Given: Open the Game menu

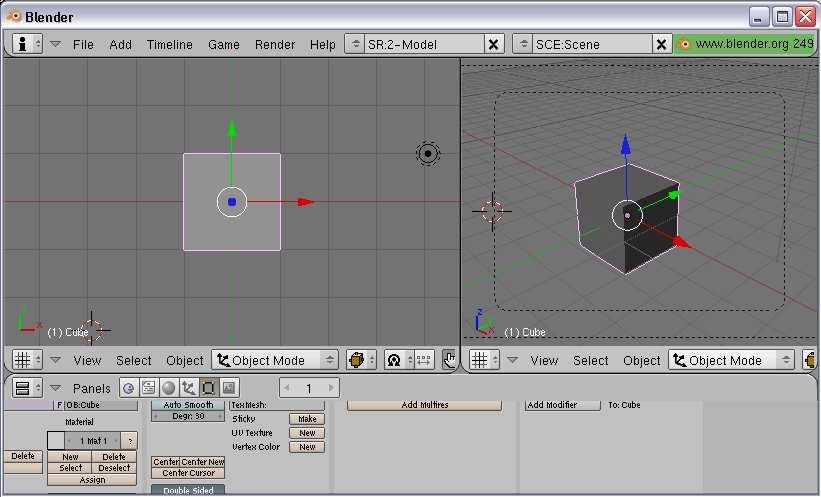Looking at the screenshot, I should pos(224,45).
